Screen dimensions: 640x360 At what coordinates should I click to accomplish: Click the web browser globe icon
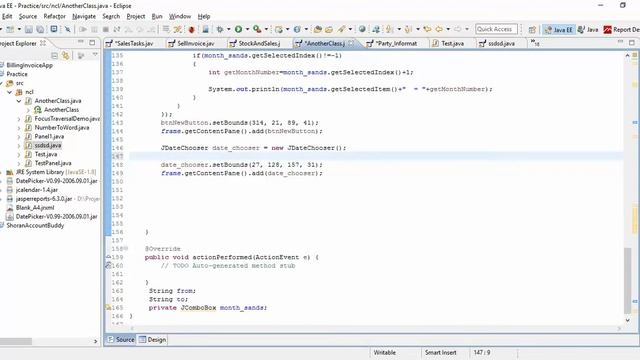click(x=362, y=29)
